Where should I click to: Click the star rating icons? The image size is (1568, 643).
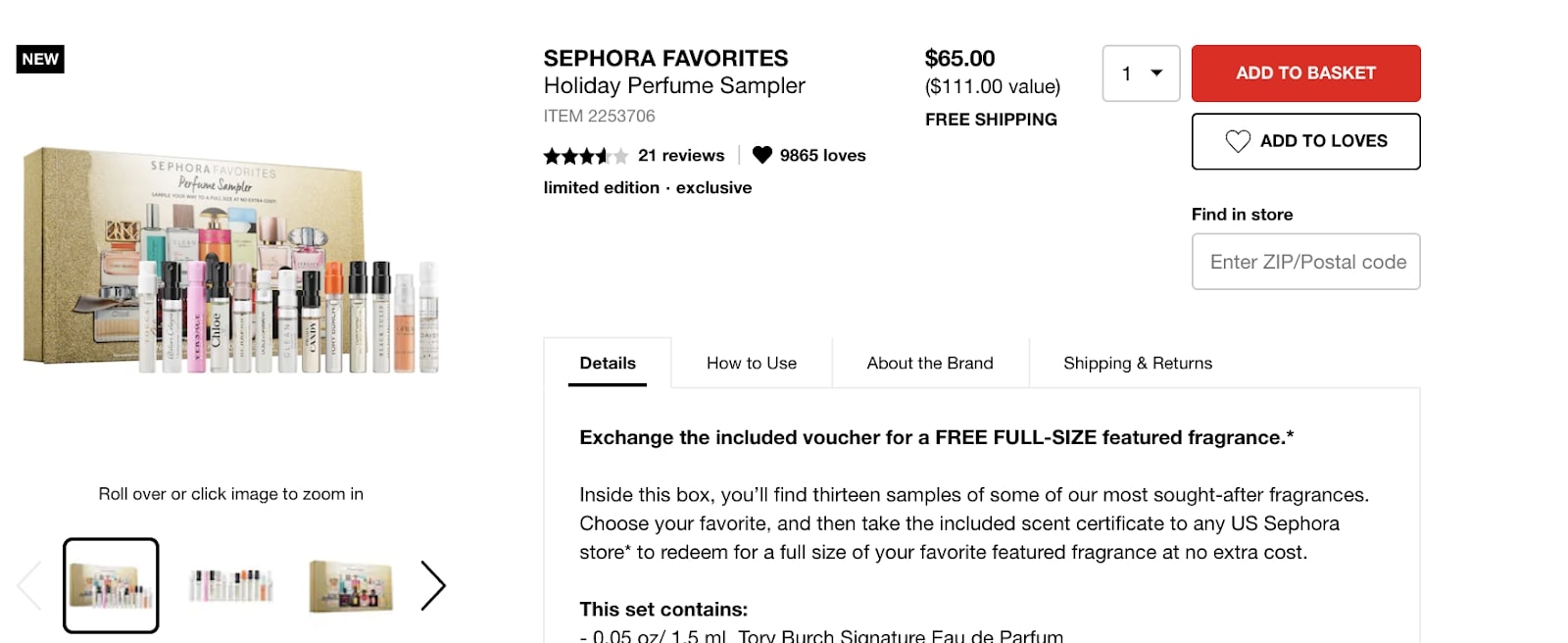585,156
